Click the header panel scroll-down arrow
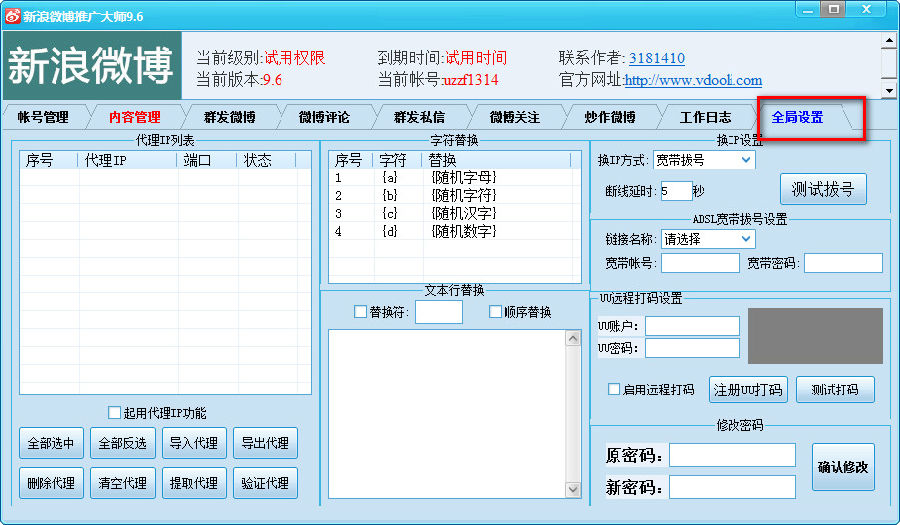The image size is (900, 525). 889,90
